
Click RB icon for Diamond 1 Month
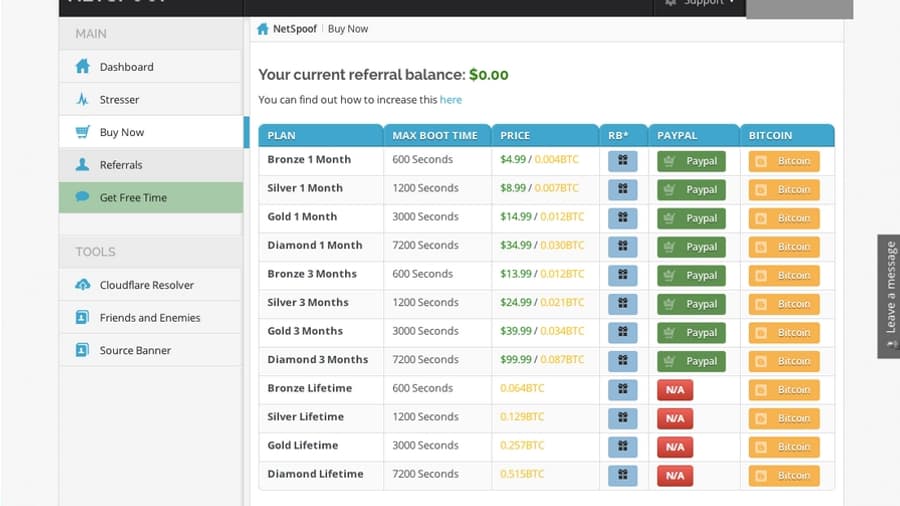point(623,247)
